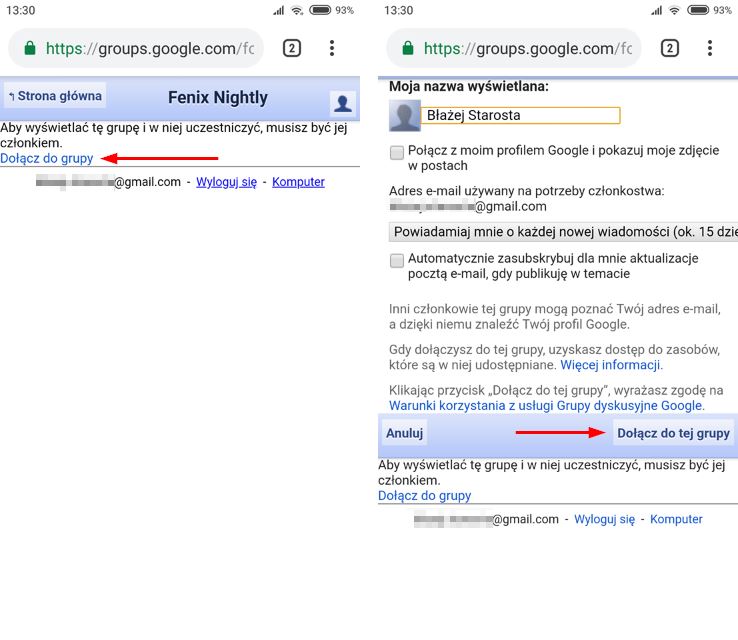Screen dimensions: 738x640
Task: Open tab switcher showing 2 in left screen
Action: click(x=292, y=48)
